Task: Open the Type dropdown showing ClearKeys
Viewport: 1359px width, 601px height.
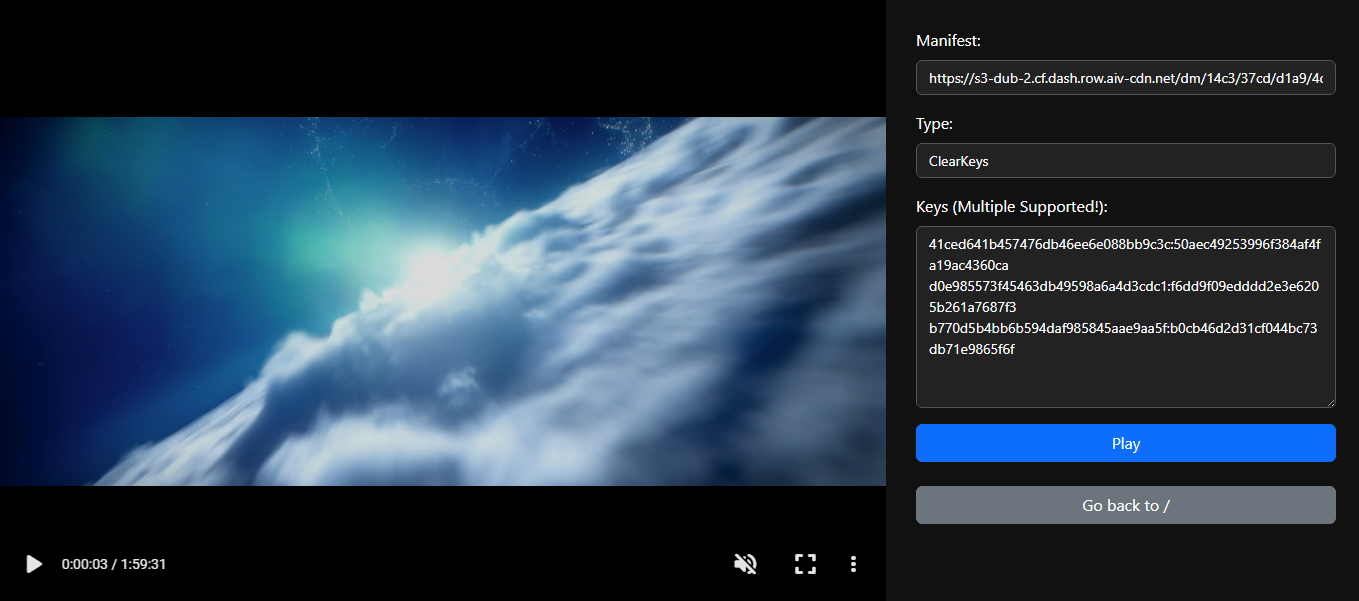Action: (x=1126, y=160)
